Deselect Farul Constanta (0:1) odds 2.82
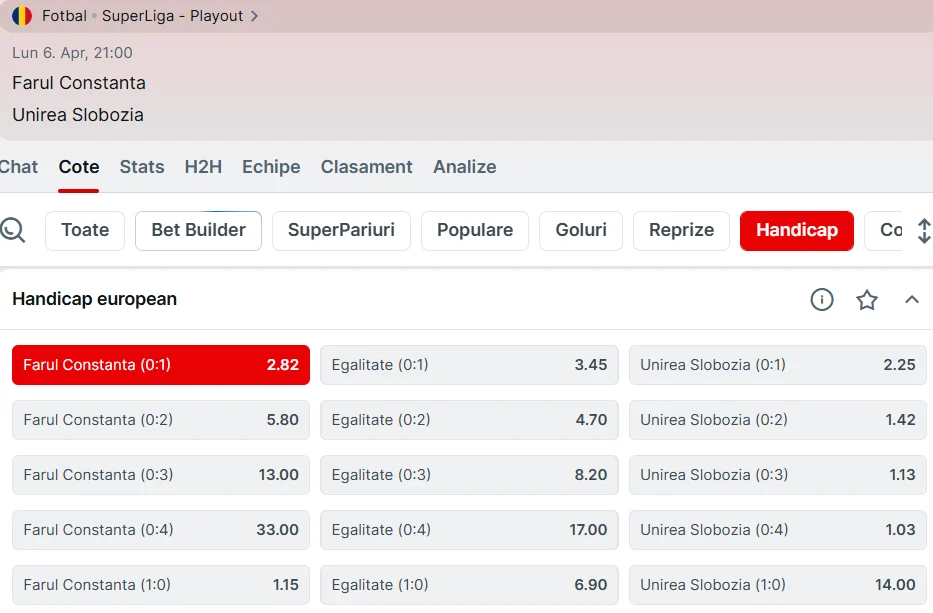The height and width of the screenshot is (613, 933). click(x=161, y=365)
